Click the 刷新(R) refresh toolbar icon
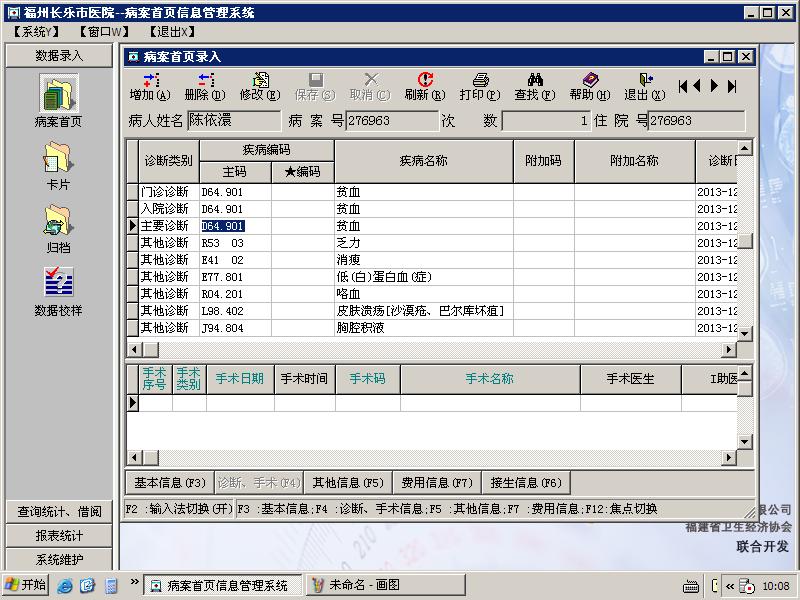 pos(425,87)
